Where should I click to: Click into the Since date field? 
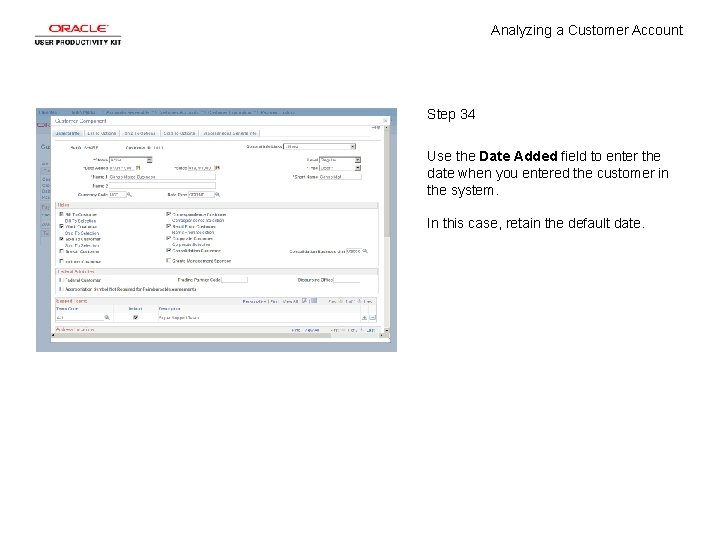(201, 168)
